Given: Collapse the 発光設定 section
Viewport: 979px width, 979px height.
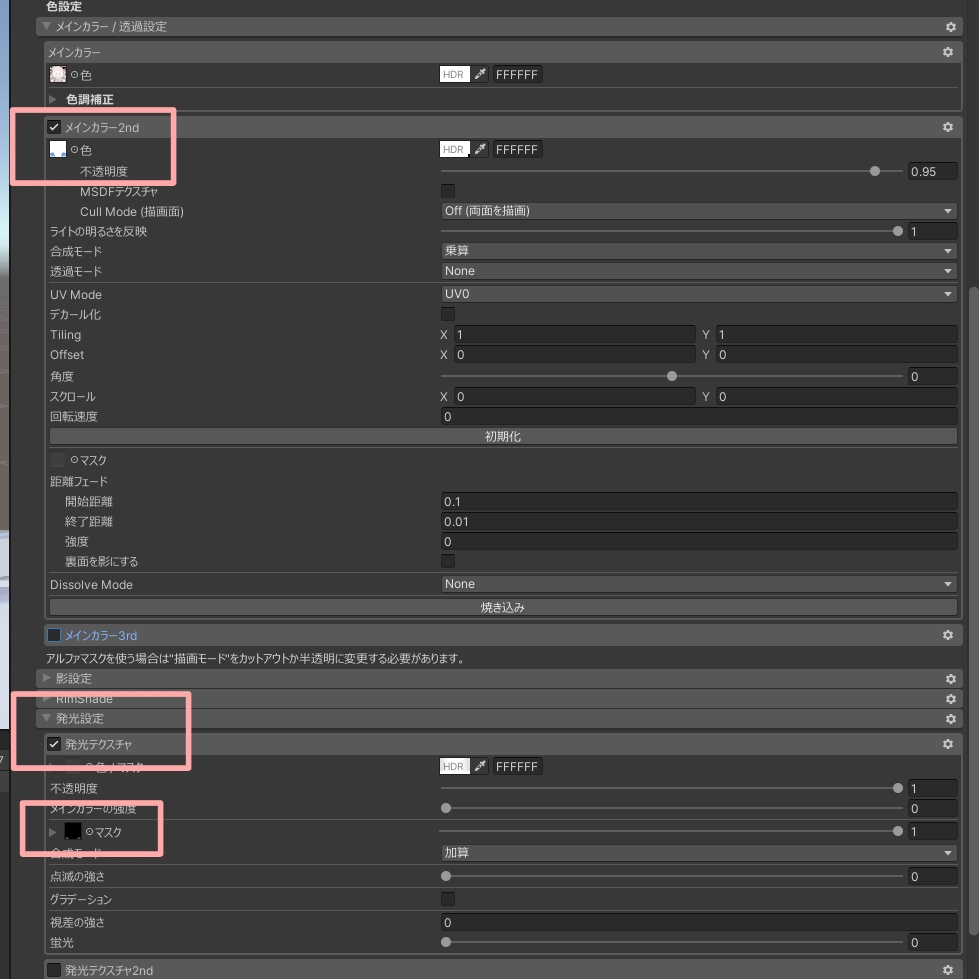Looking at the screenshot, I should [x=46, y=718].
